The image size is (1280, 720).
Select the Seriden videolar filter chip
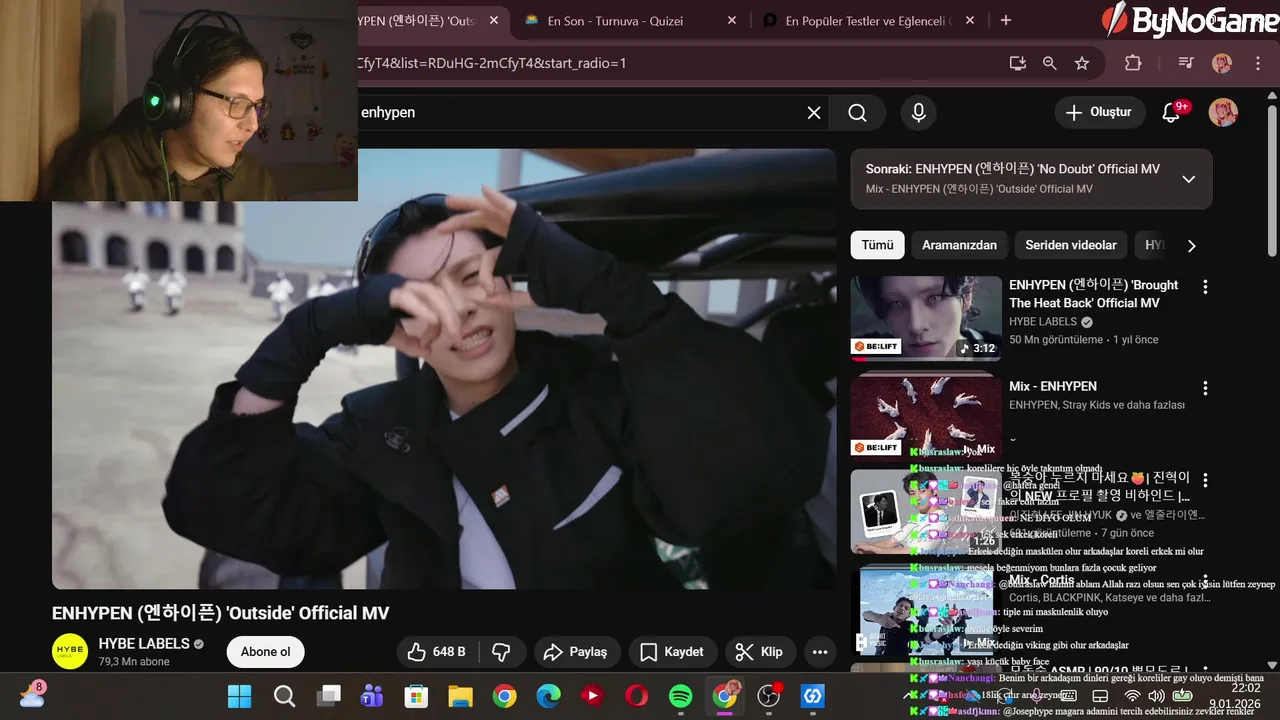click(x=1071, y=245)
